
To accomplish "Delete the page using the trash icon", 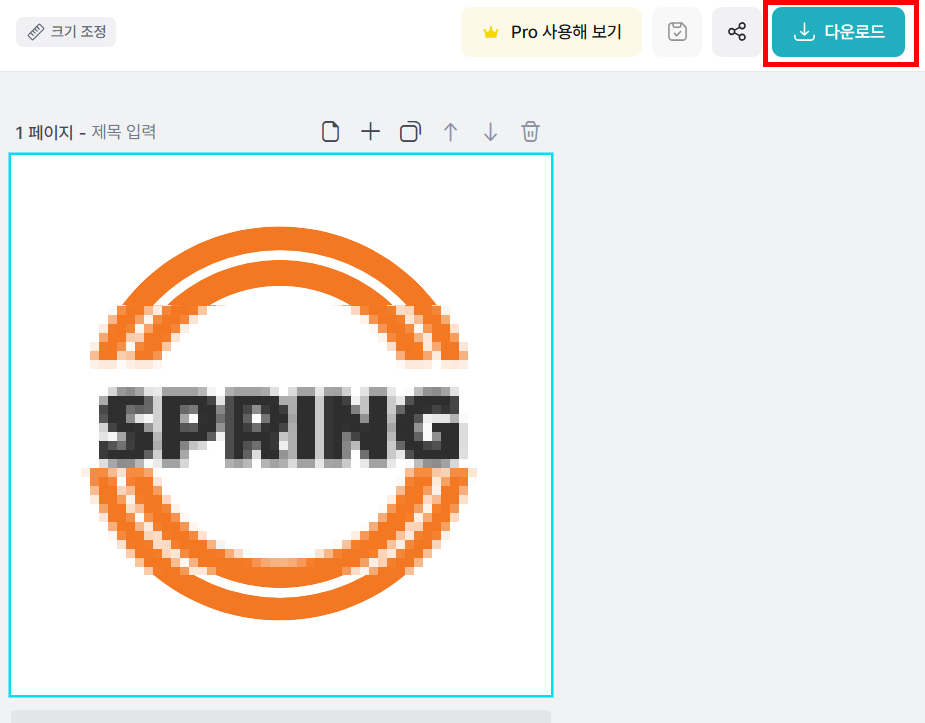I will 530,131.
